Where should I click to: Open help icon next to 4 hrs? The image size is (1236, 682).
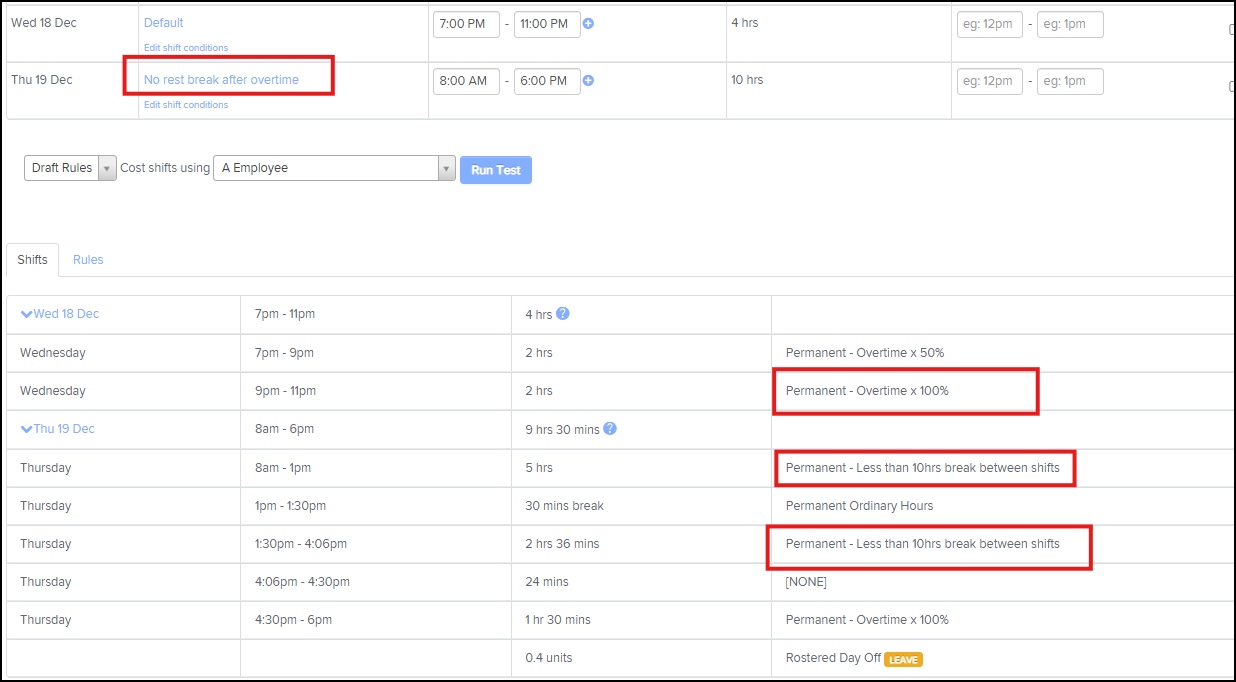pyautogui.click(x=562, y=314)
